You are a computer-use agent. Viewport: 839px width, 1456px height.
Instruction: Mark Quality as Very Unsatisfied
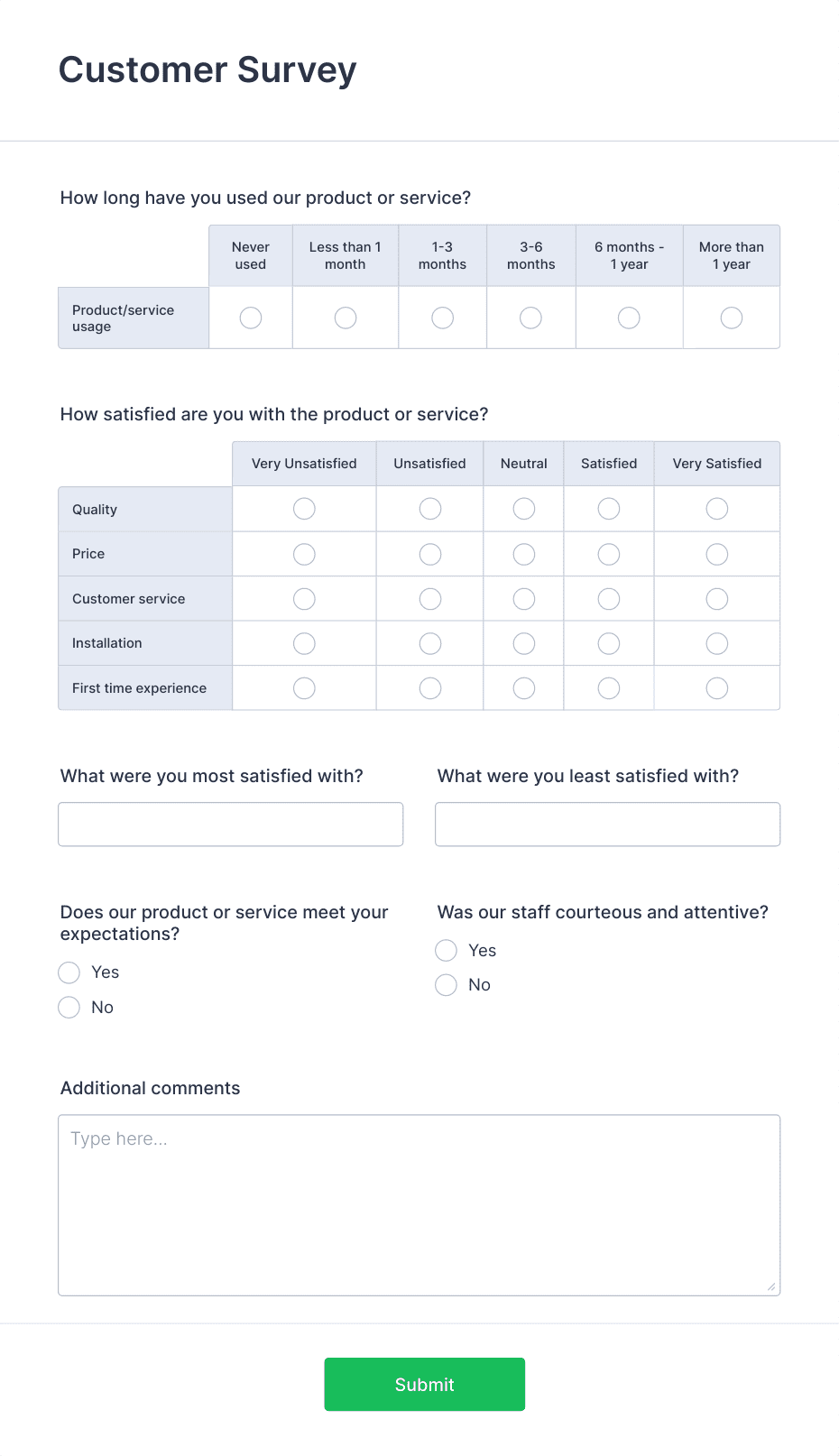(x=303, y=509)
